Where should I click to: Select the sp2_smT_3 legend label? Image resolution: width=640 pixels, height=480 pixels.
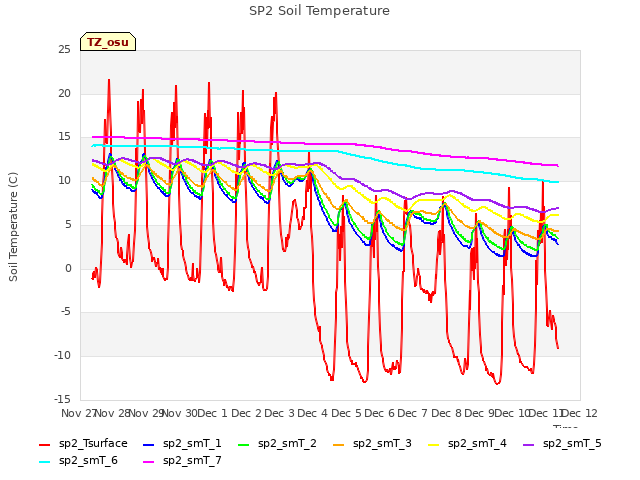click(x=382, y=444)
